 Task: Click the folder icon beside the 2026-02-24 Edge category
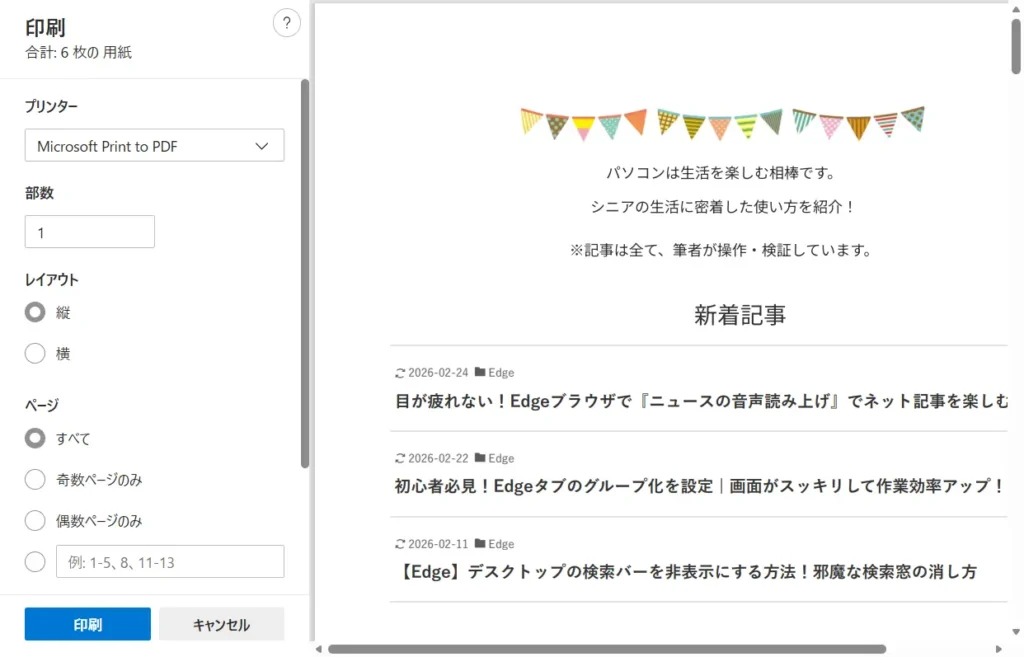480,372
